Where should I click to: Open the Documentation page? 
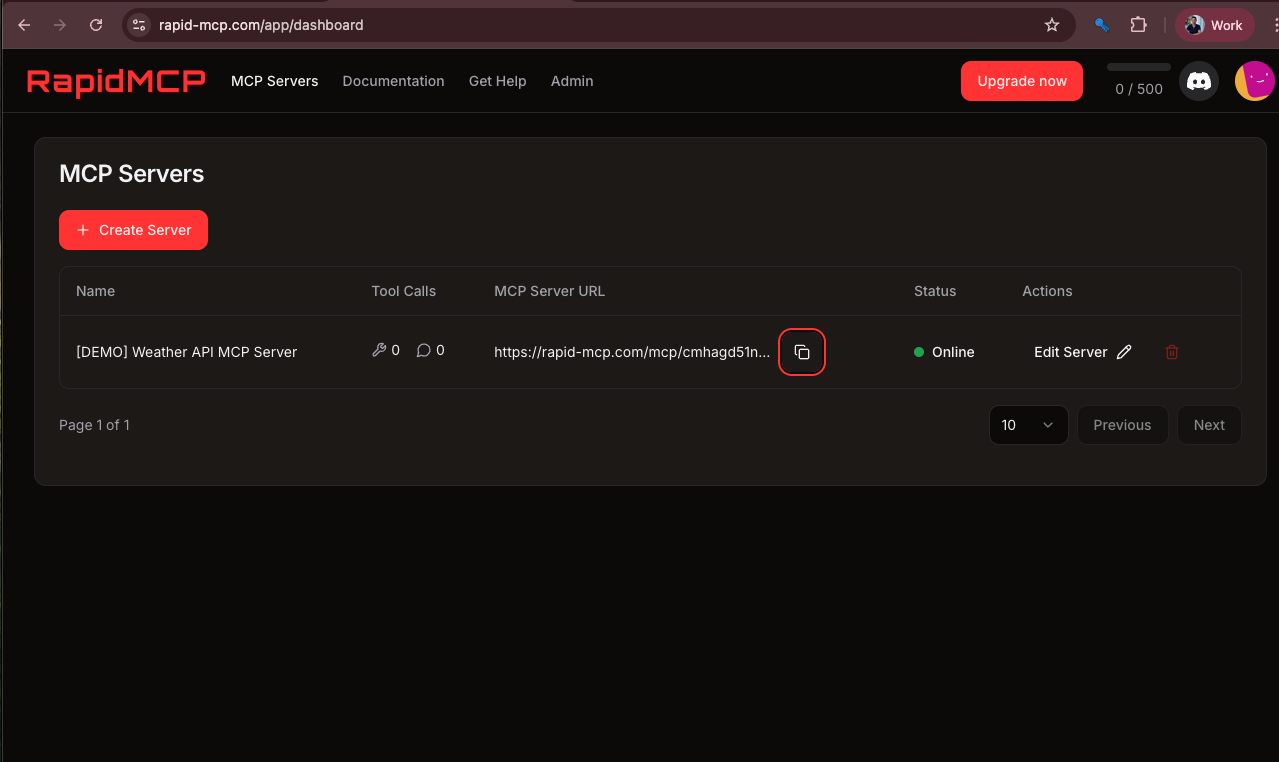click(393, 81)
